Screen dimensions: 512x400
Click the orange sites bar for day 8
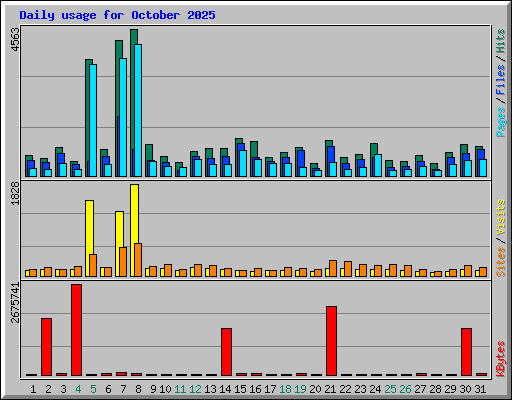(x=138, y=260)
